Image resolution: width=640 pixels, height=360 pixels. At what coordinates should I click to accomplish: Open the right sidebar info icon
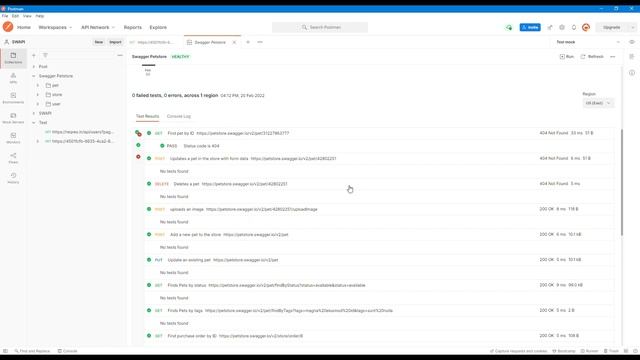click(632, 73)
